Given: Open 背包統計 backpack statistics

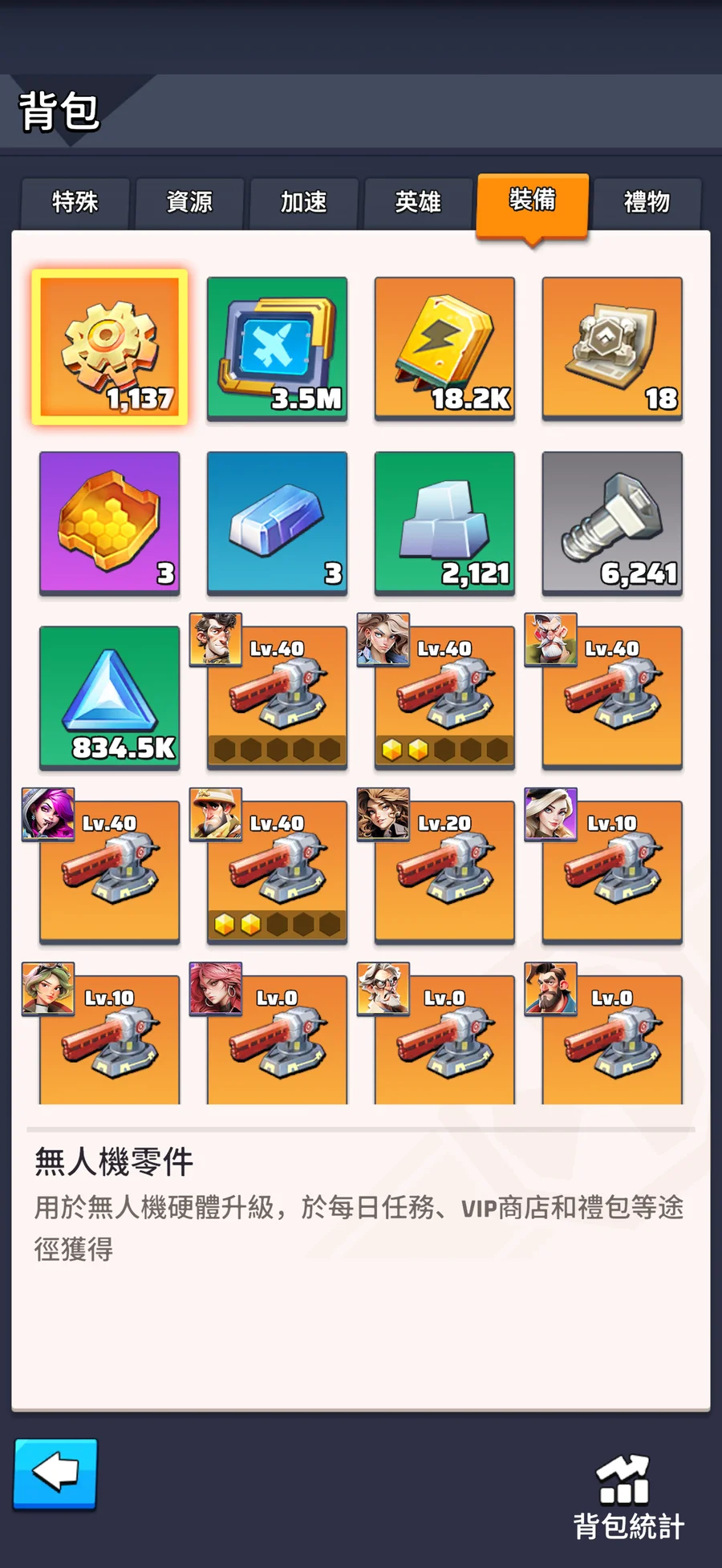Looking at the screenshot, I should [x=629, y=1497].
